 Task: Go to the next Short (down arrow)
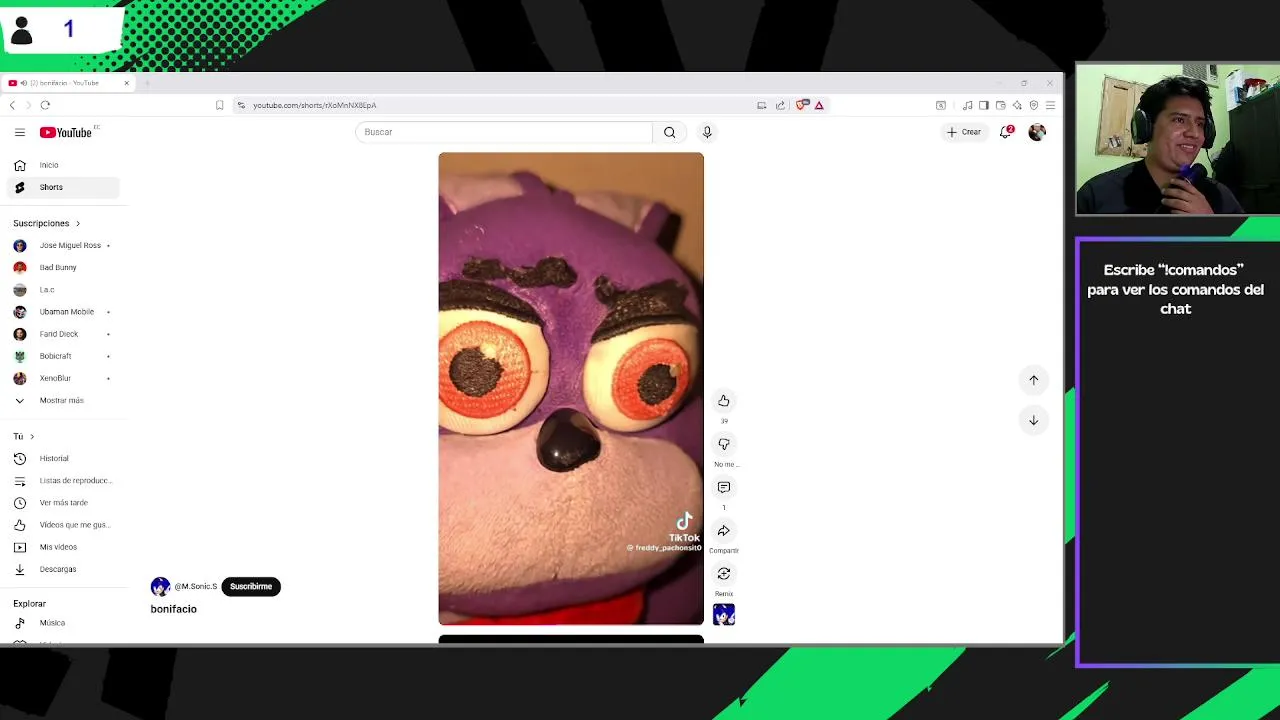pos(1034,420)
